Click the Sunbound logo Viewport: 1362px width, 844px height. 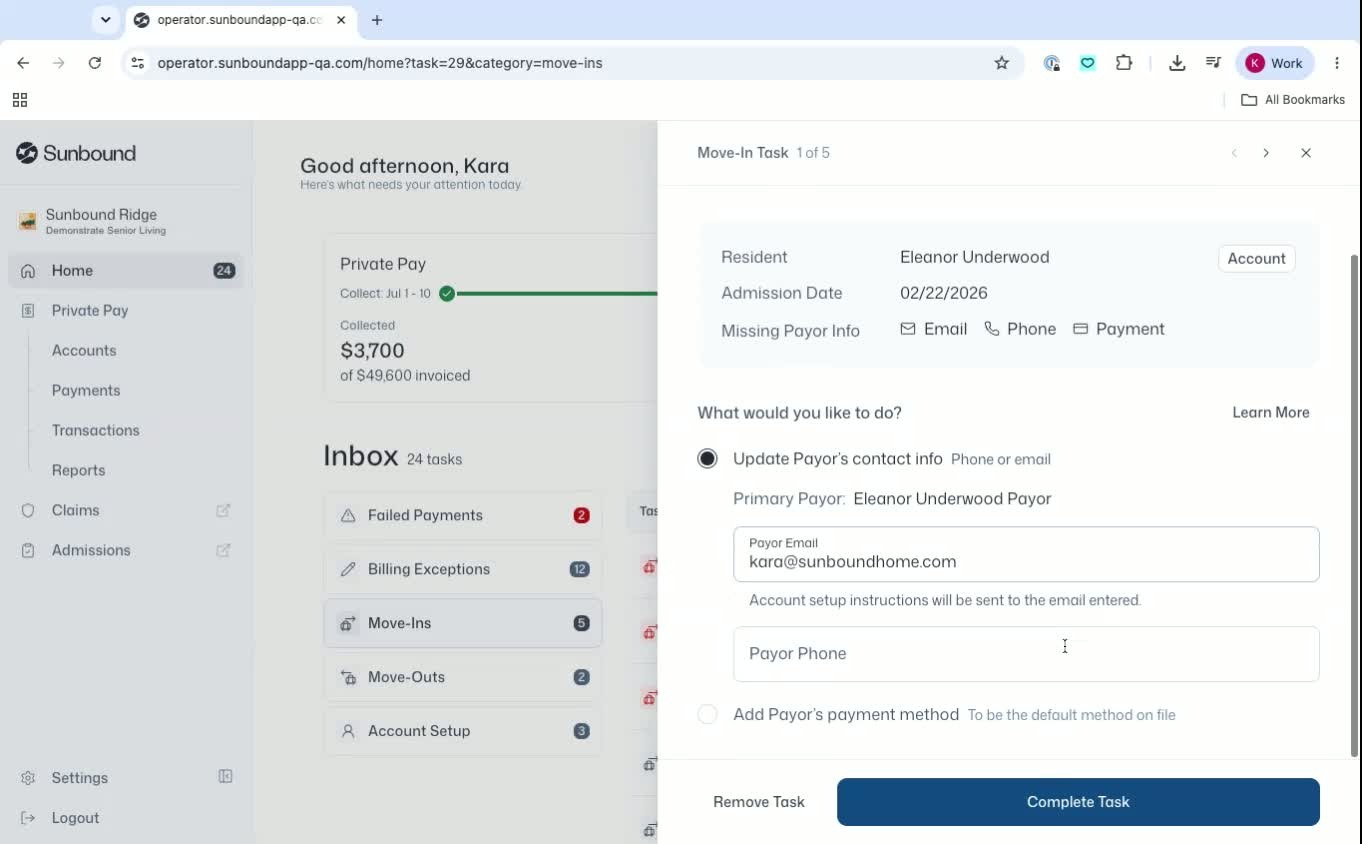pyautogui.click(x=76, y=153)
